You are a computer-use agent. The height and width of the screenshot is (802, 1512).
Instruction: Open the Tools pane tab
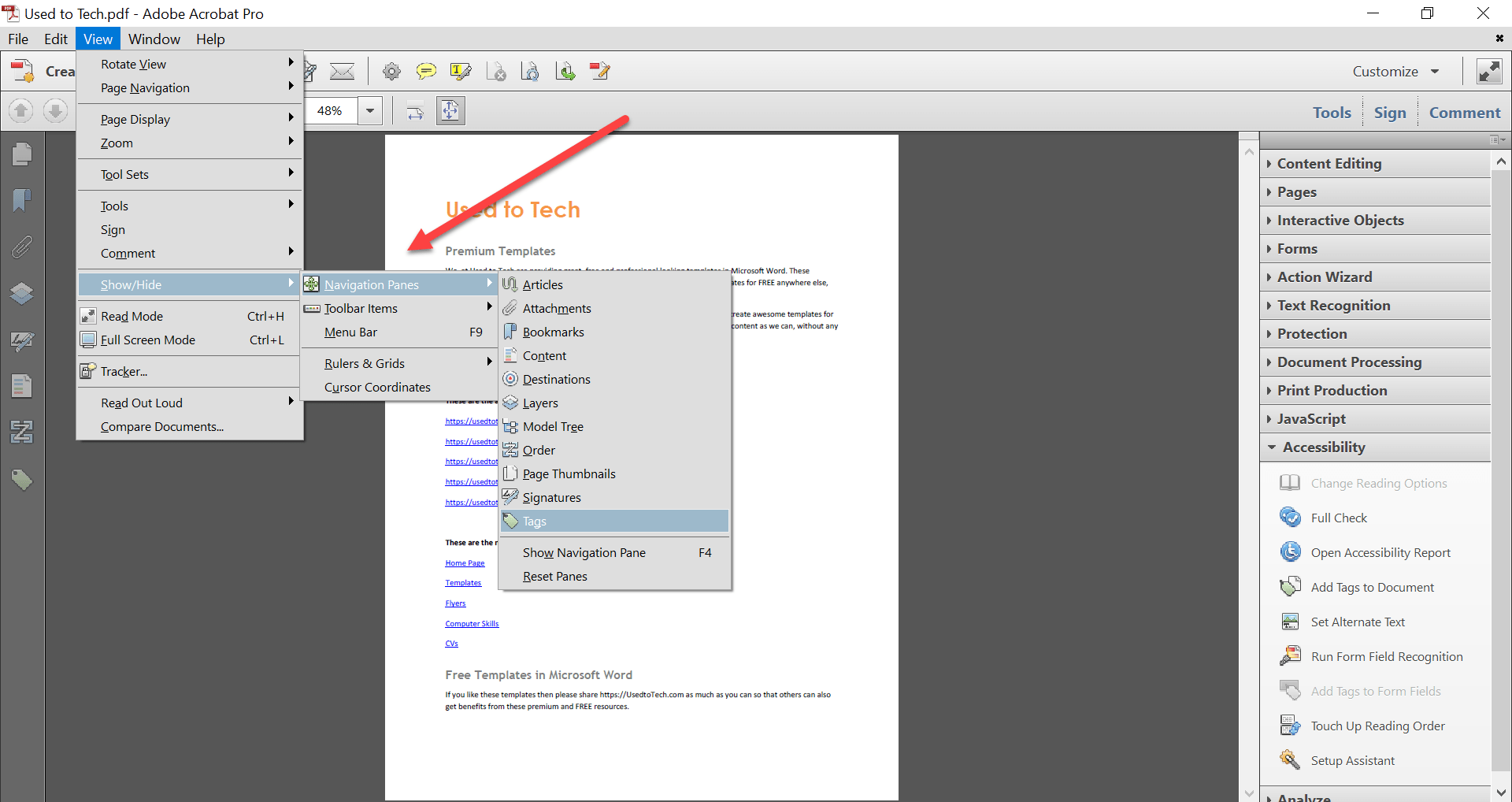pyautogui.click(x=1332, y=113)
